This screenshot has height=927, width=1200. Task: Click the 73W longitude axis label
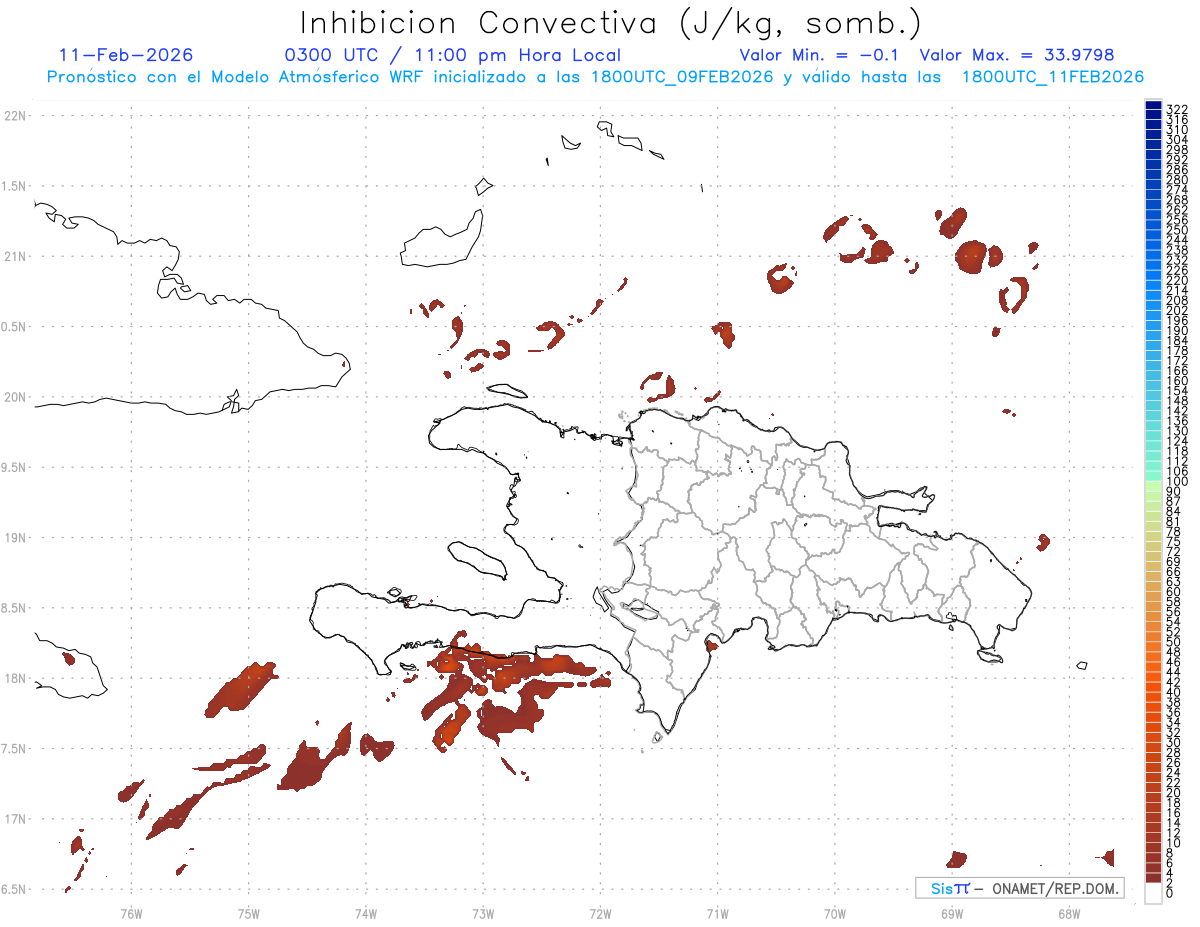[483, 913]
